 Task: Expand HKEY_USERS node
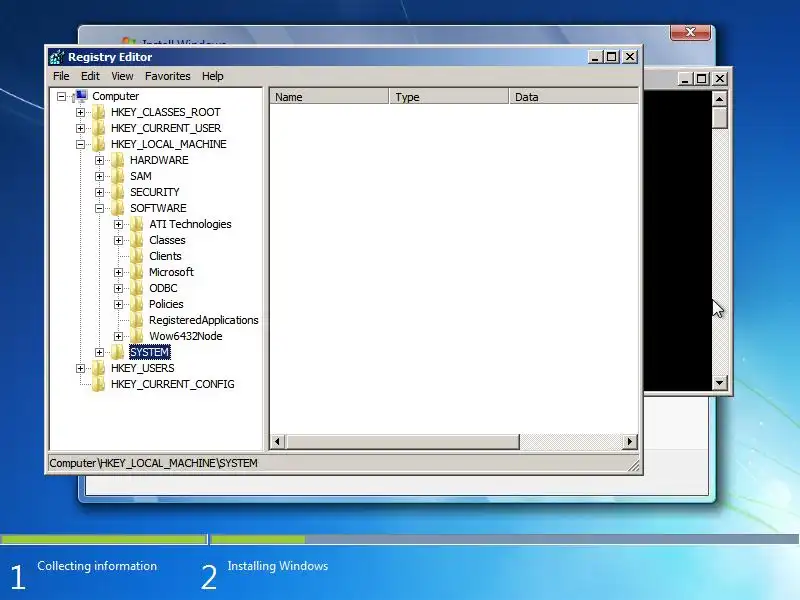80,368
